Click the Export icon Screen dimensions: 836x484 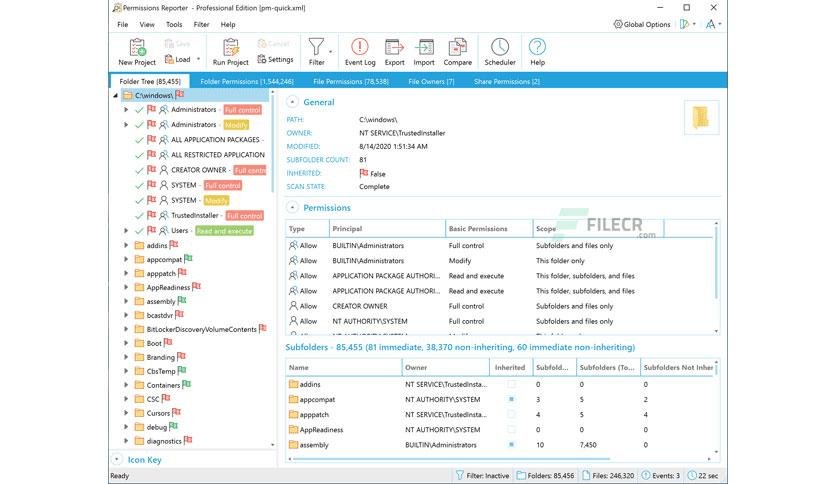395,47
